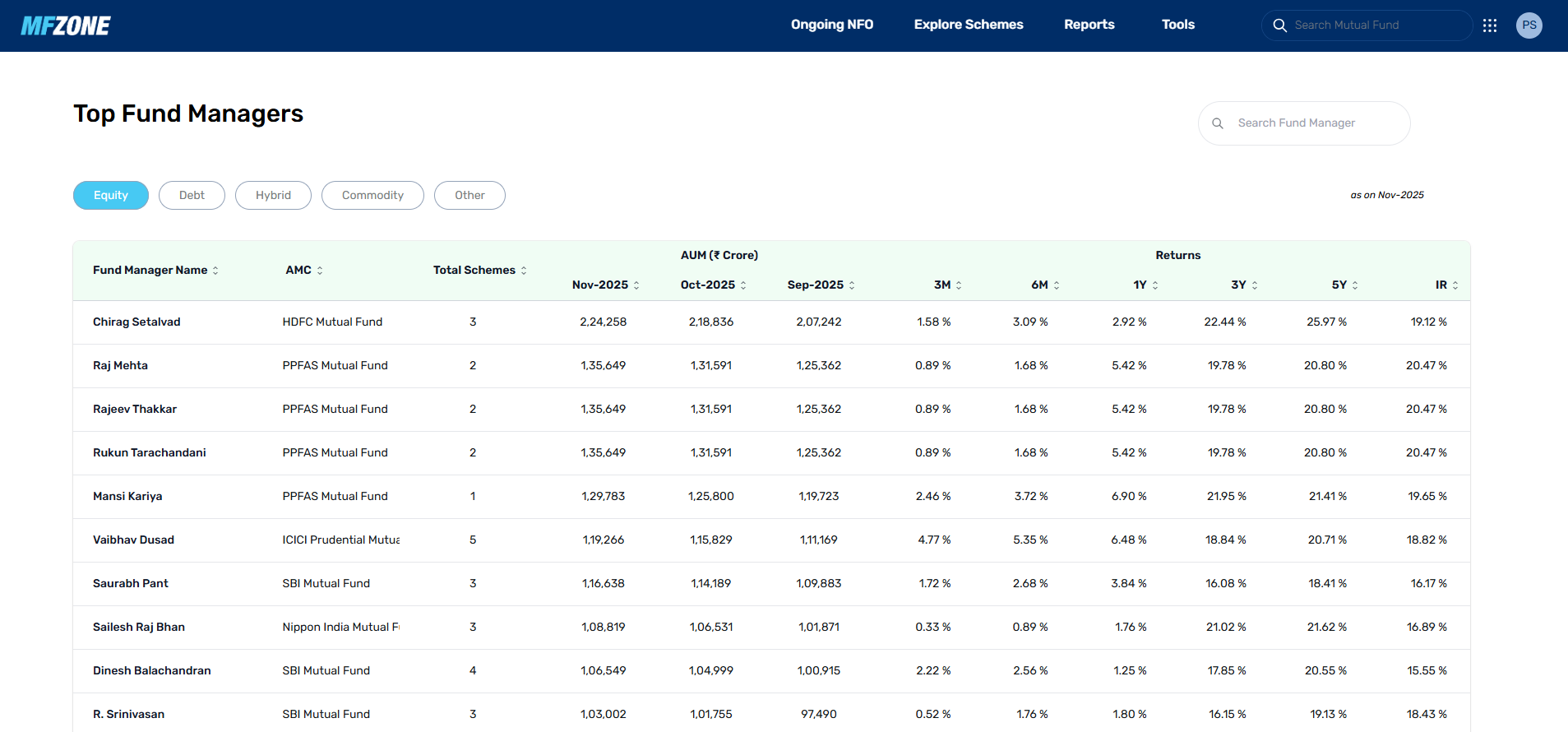Viewport: 1568px width, 732px height.
Task: Click SBI Mutual Fund in Saurabh Pant row
Action: (326, 584)
